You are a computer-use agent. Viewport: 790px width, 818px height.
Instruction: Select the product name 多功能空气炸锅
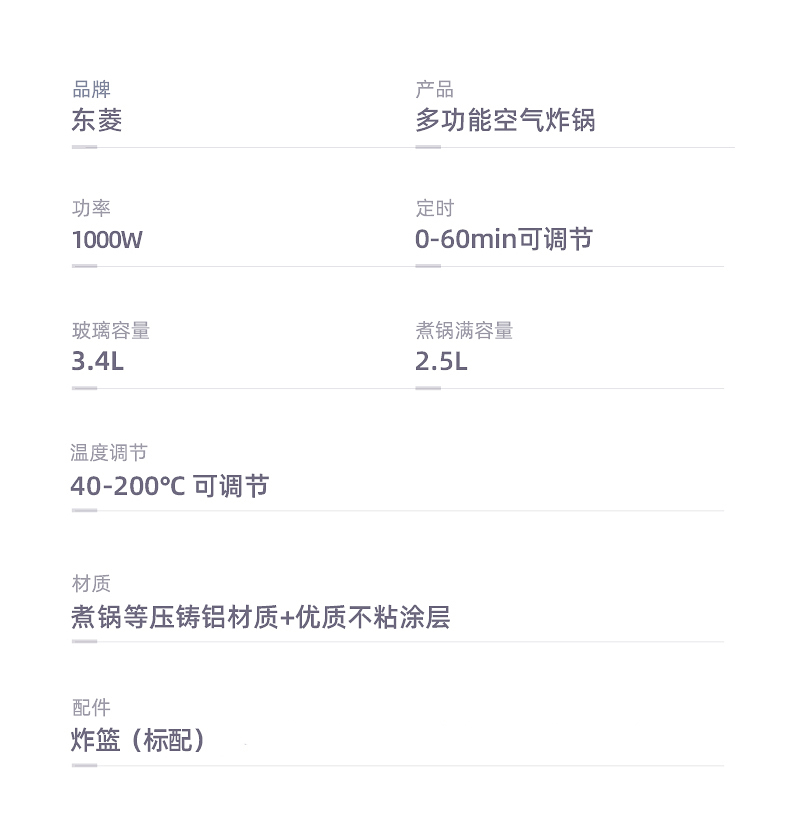point(505,120)
